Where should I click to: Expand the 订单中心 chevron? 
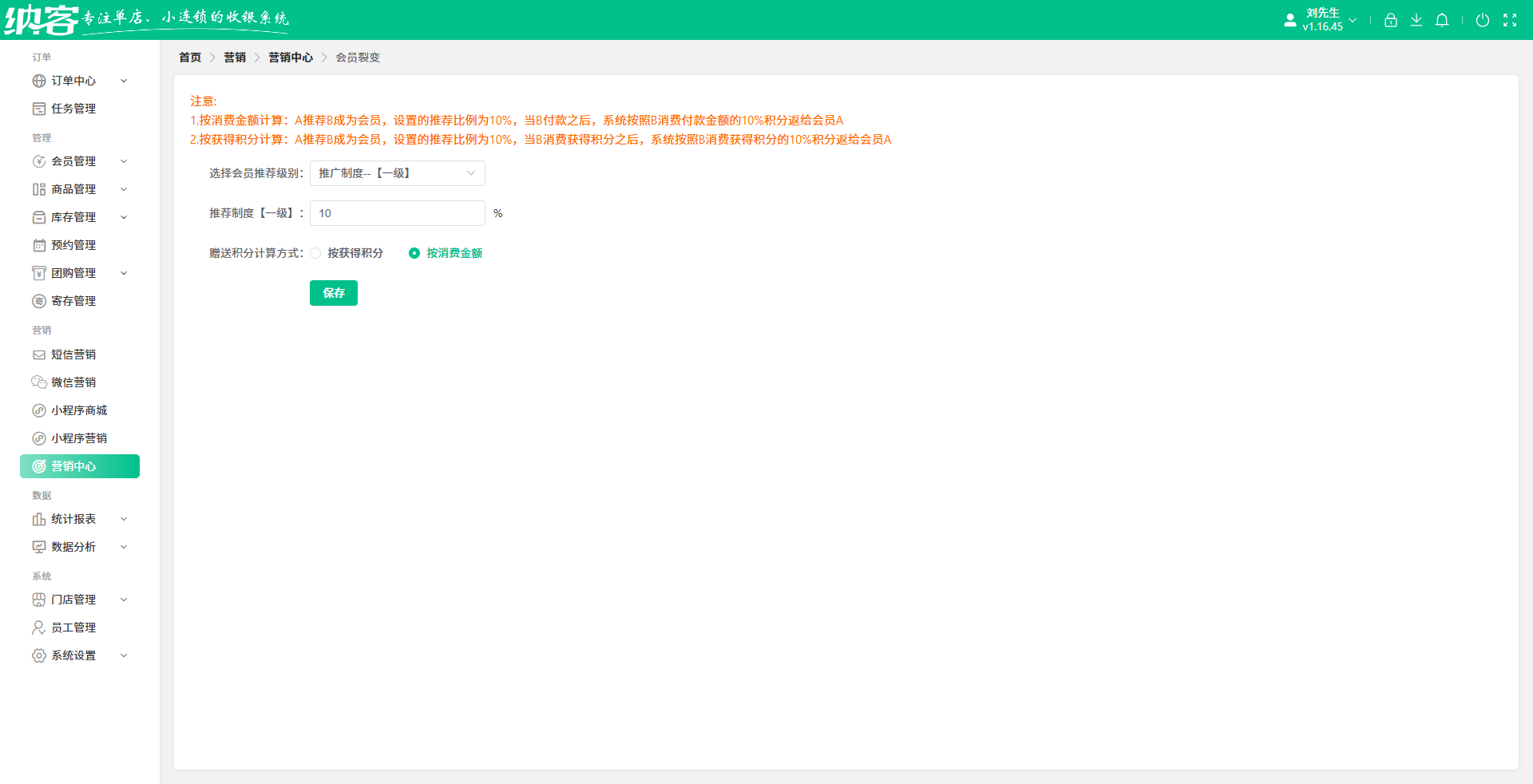124,81
